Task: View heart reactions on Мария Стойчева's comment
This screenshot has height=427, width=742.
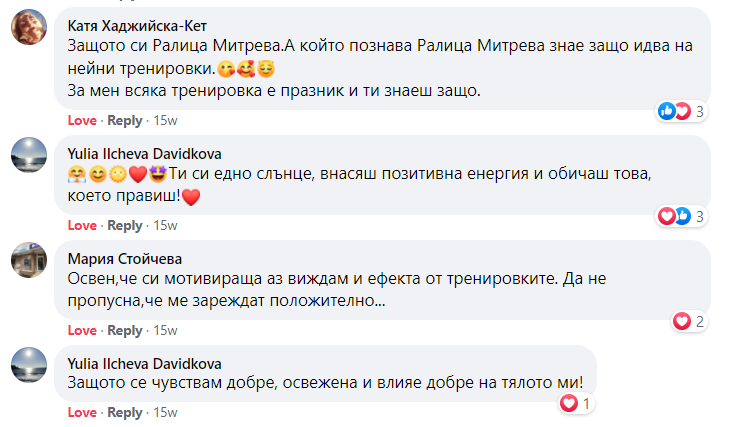Action: coord(689,321)
